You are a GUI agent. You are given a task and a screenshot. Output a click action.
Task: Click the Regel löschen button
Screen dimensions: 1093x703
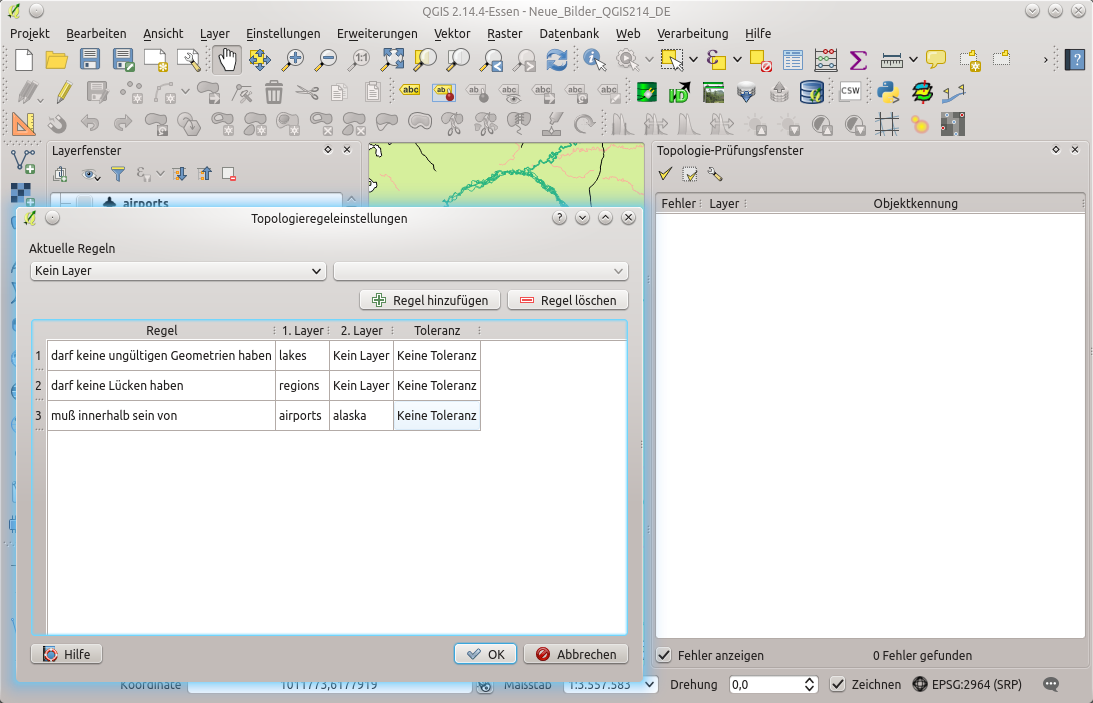coord(568,300)
